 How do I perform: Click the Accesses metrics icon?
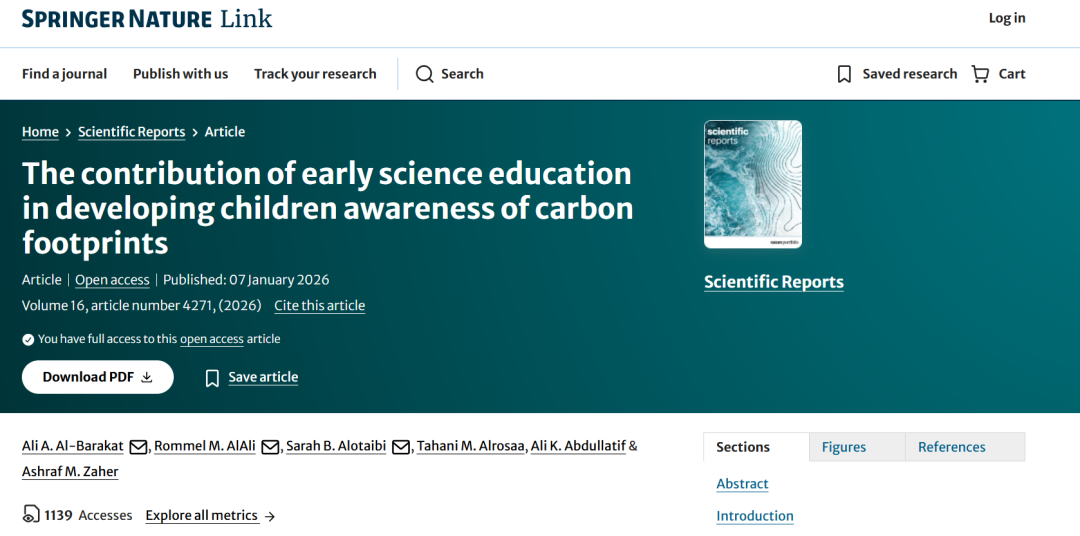pyautogui.click(x=31, y=515)
